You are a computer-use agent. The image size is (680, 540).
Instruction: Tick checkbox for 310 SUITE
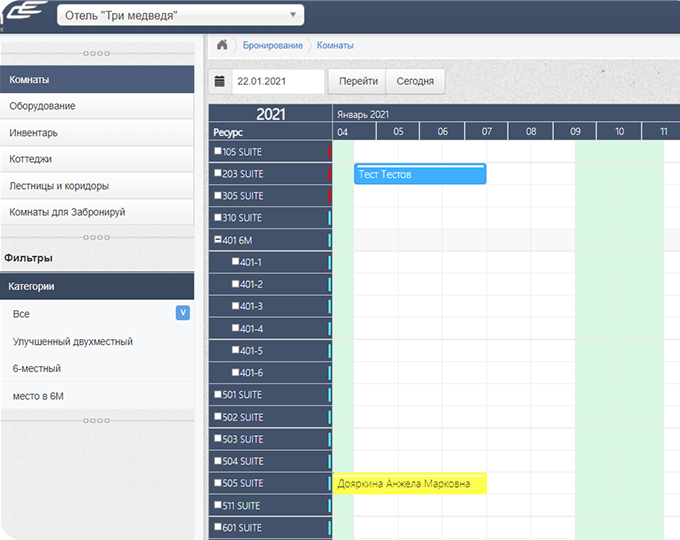point(218,217)
